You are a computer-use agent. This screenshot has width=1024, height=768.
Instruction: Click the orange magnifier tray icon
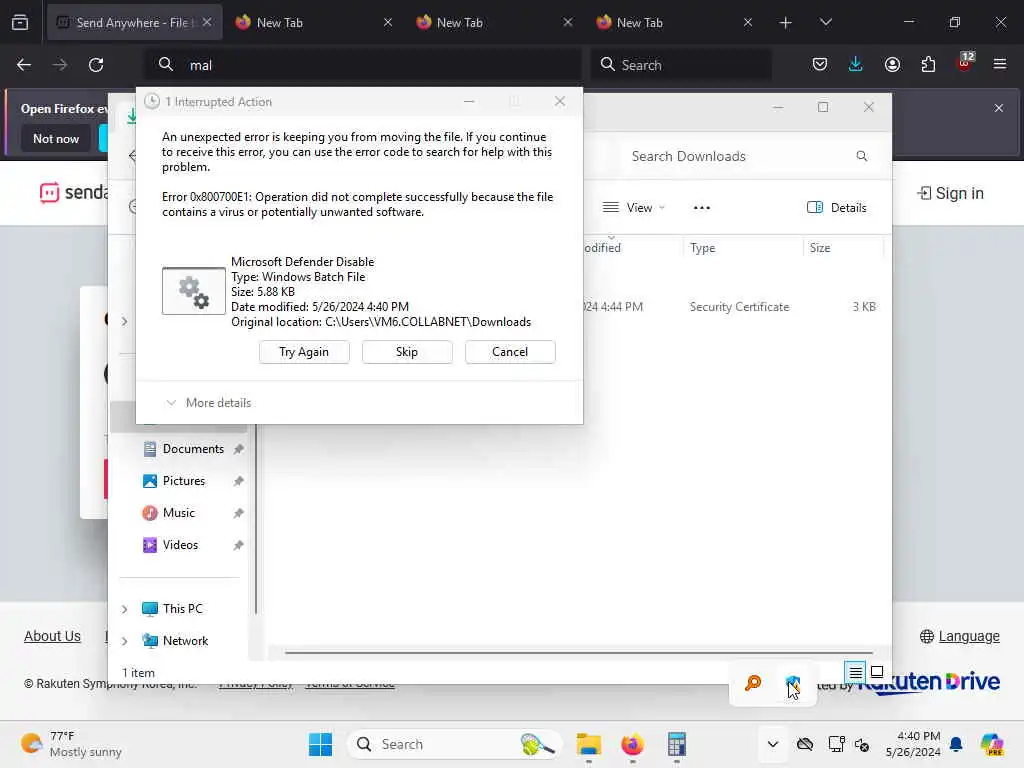click(753, 683)
